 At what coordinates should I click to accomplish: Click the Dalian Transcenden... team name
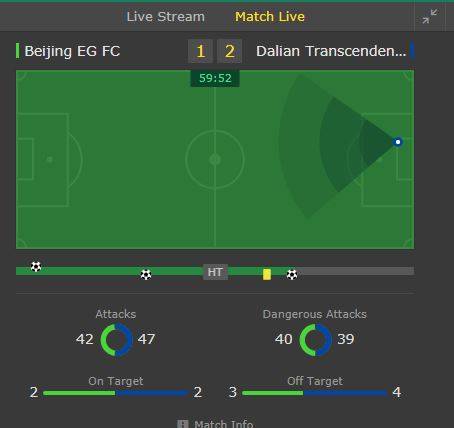coord(331,51)
